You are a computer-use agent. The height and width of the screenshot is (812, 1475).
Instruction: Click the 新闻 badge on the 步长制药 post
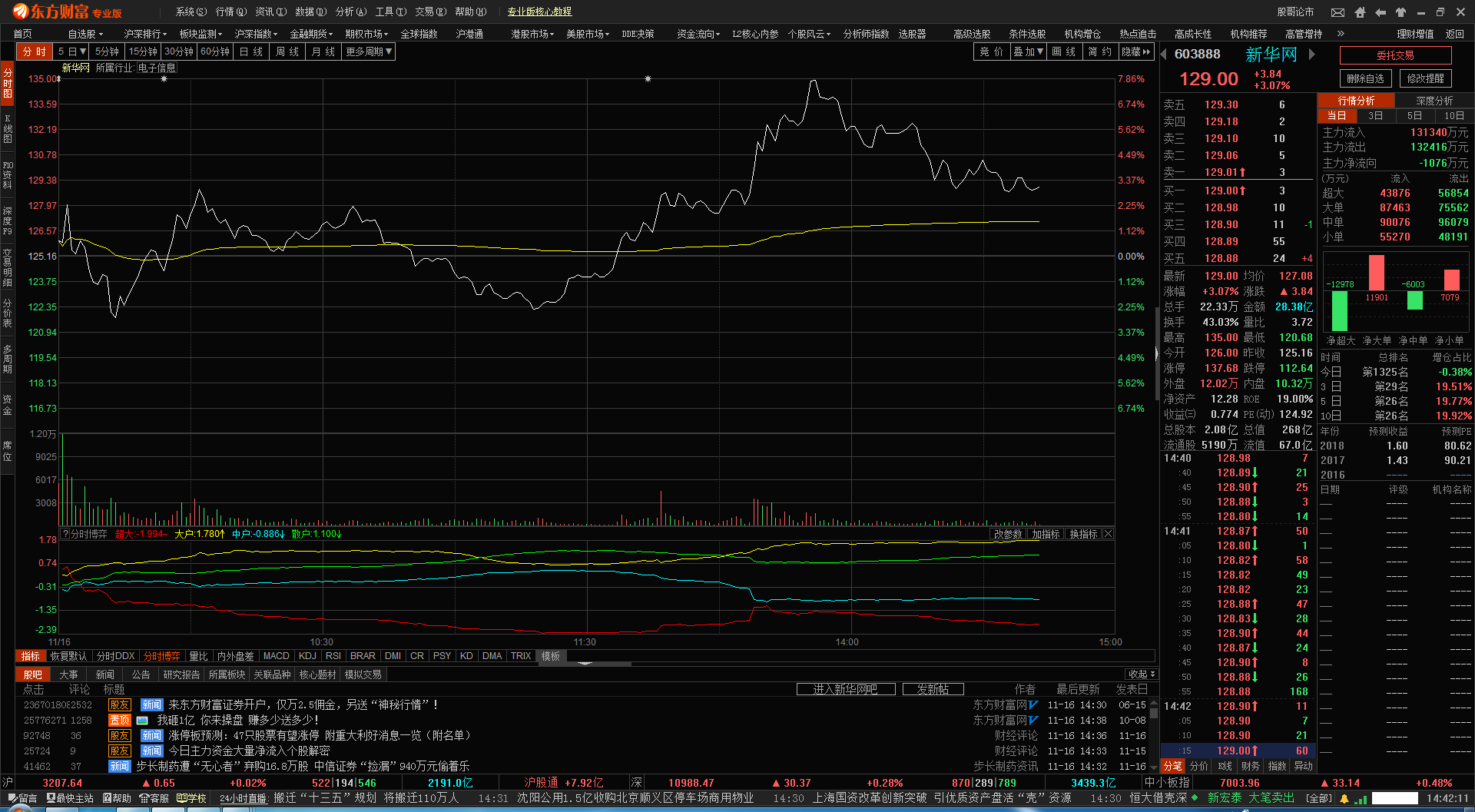[120, 767]
